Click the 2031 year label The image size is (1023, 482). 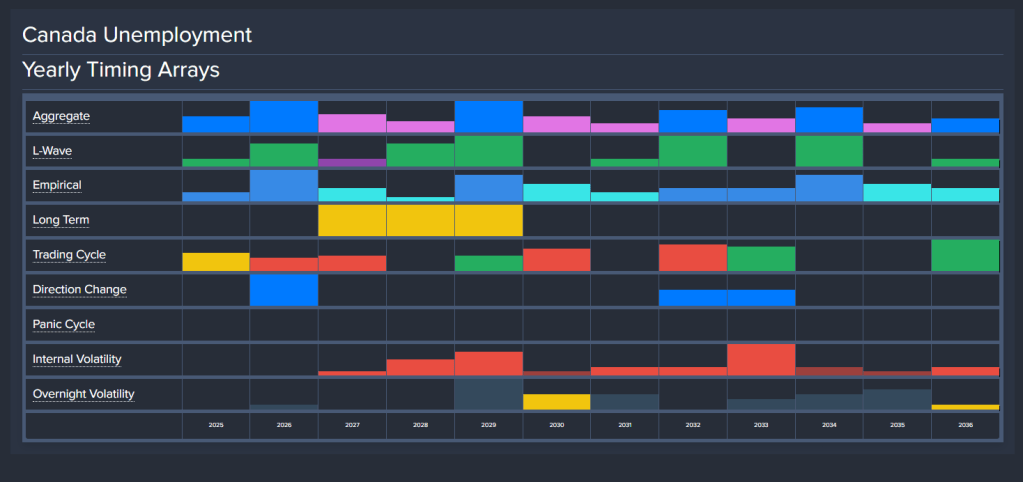(624, 425)
